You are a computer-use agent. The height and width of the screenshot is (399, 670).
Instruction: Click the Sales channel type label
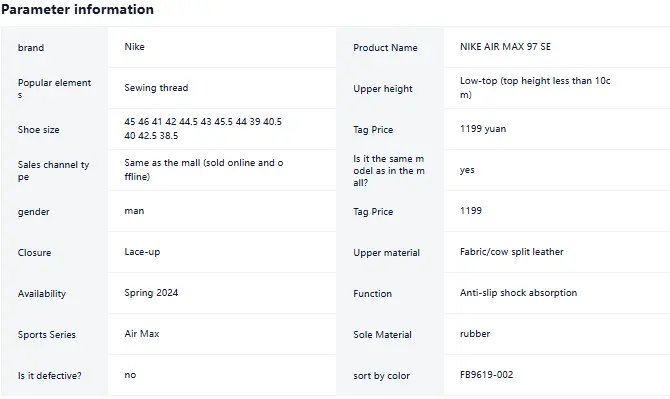point(53,170)
